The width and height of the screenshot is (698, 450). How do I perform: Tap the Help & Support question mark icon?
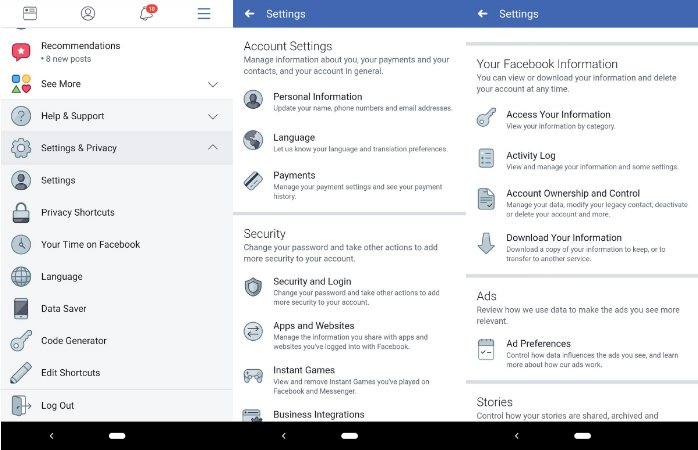[x=21, y=116]
